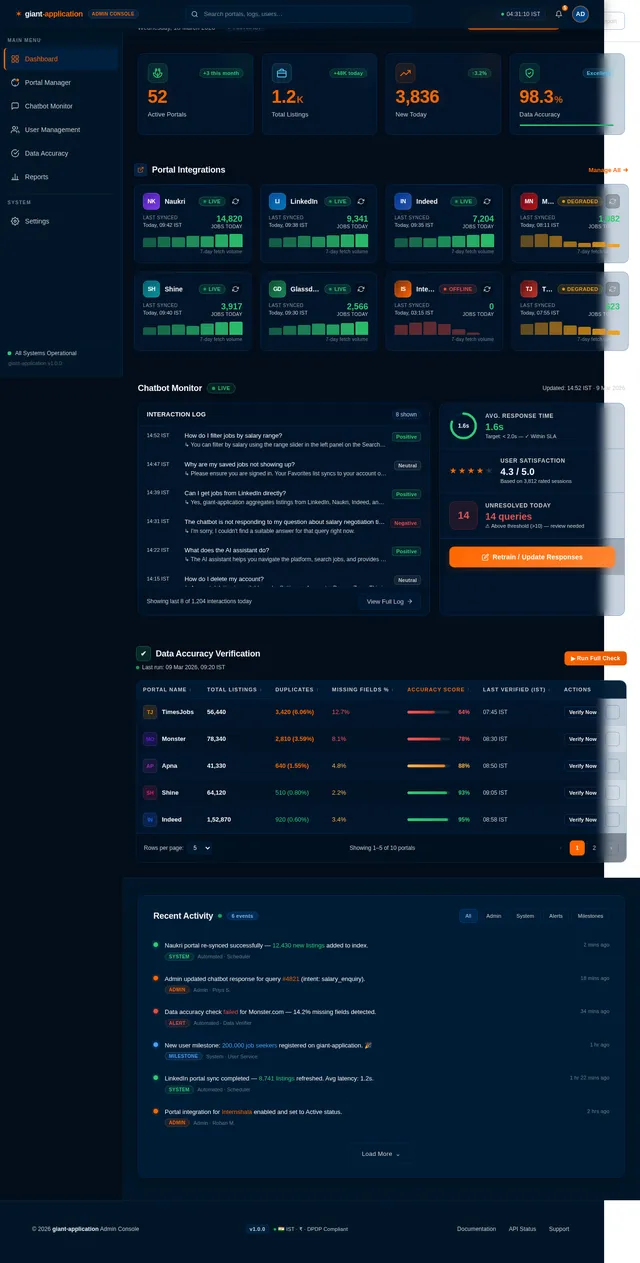The image size is (640, 1263).
Task: Click the Manage All link
Action: click(608, 170)
